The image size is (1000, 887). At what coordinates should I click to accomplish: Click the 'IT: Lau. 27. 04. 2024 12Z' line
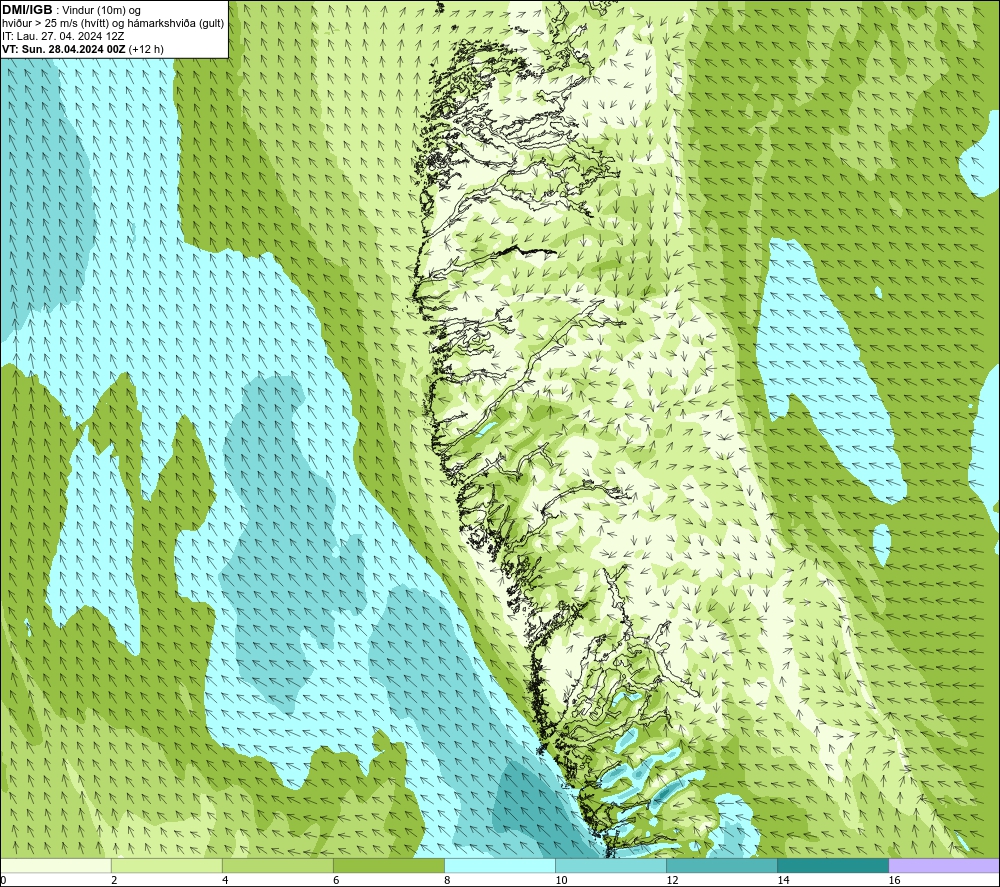[63, 36]
